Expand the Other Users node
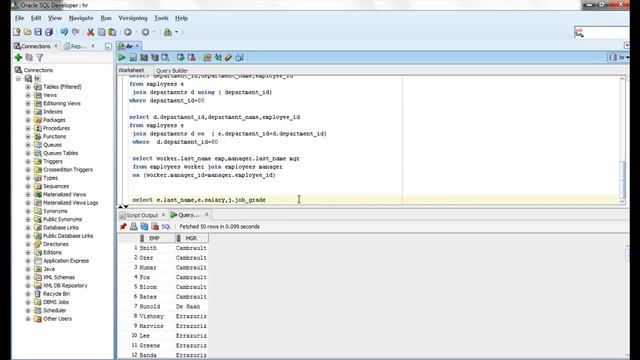Viewport: 640px width, 360px height. tap(28, 319)
